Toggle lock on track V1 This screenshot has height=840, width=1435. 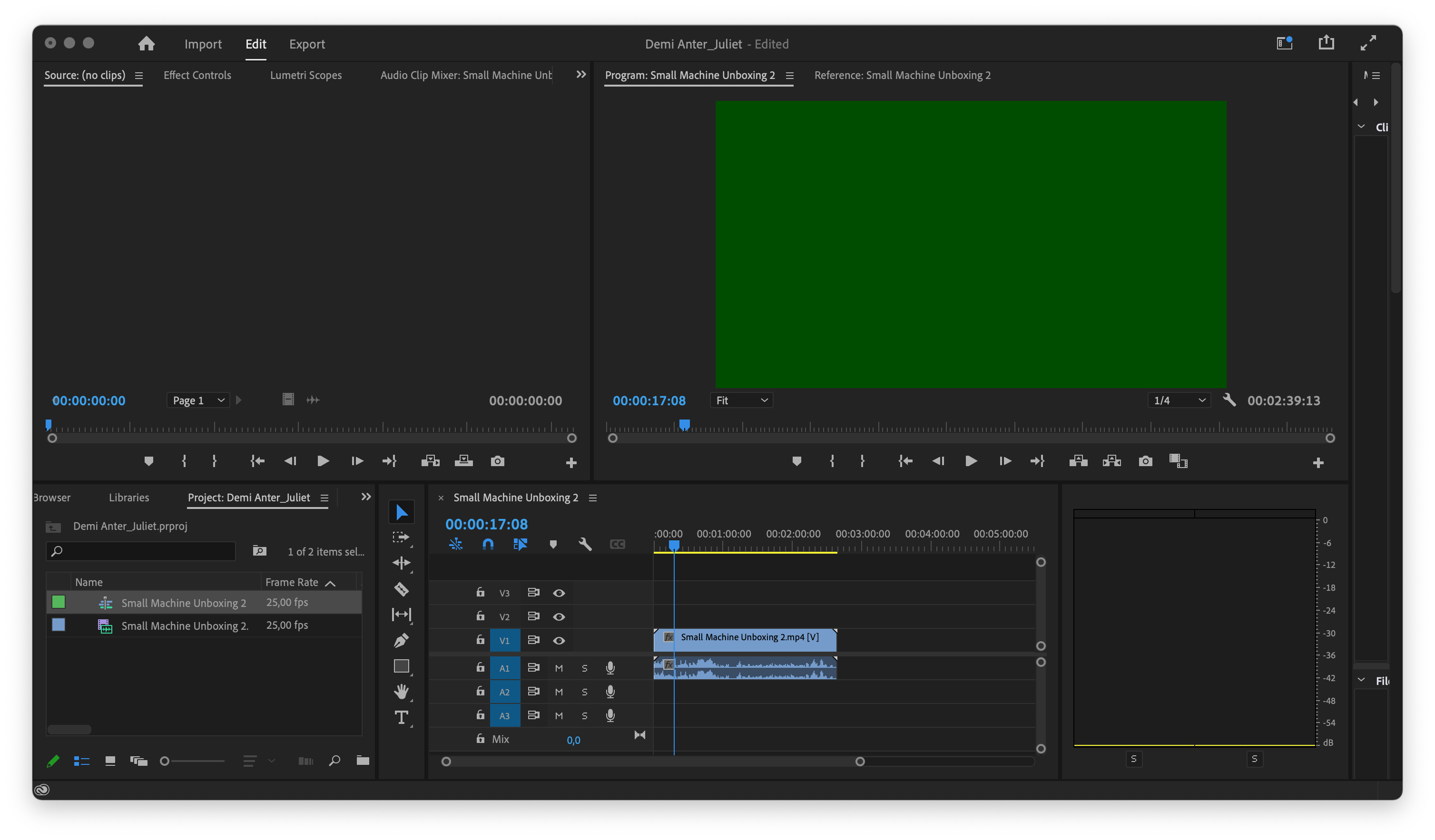(480, 640)
